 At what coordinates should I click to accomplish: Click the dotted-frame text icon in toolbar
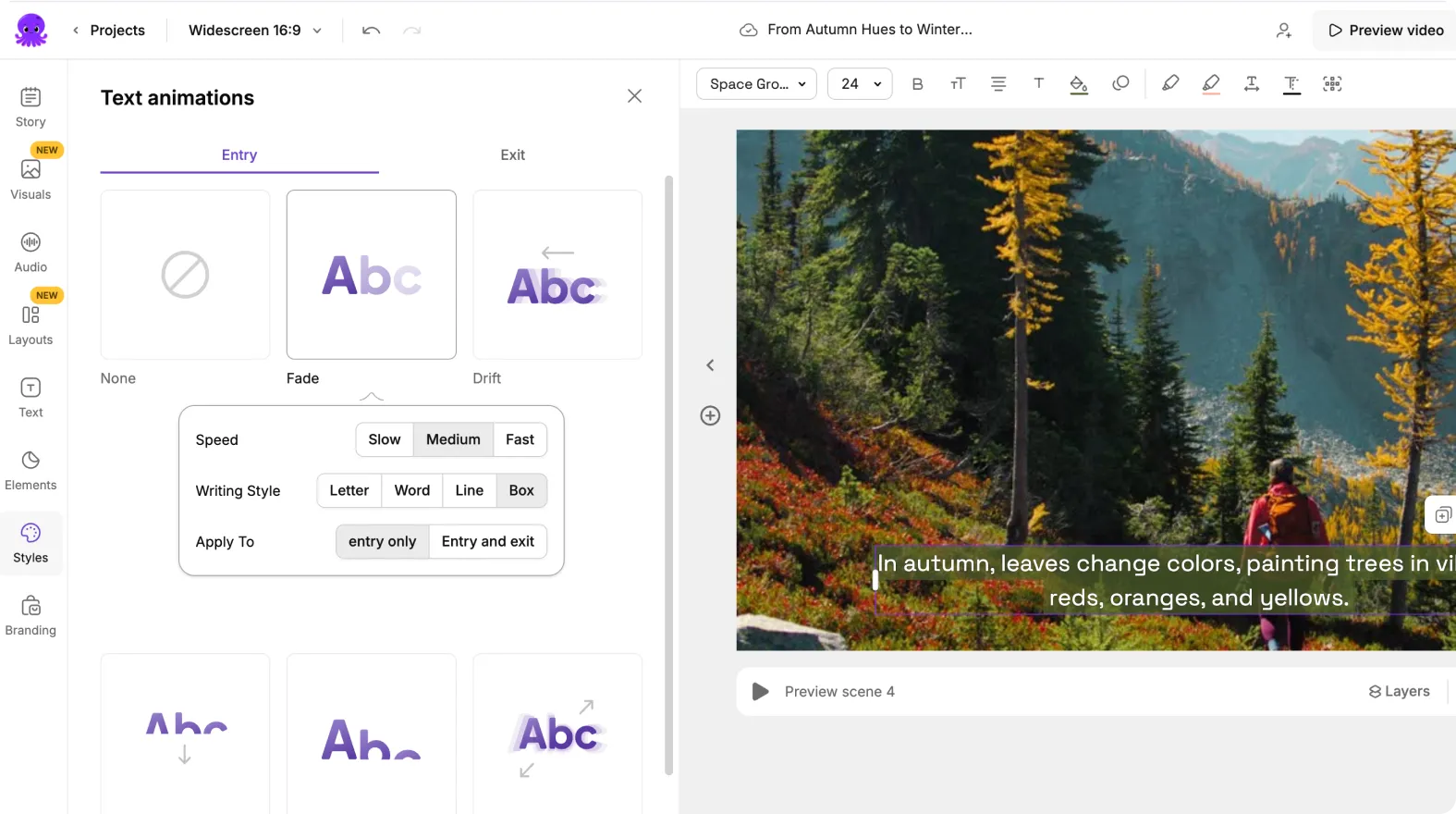[x=1332, y=84]
